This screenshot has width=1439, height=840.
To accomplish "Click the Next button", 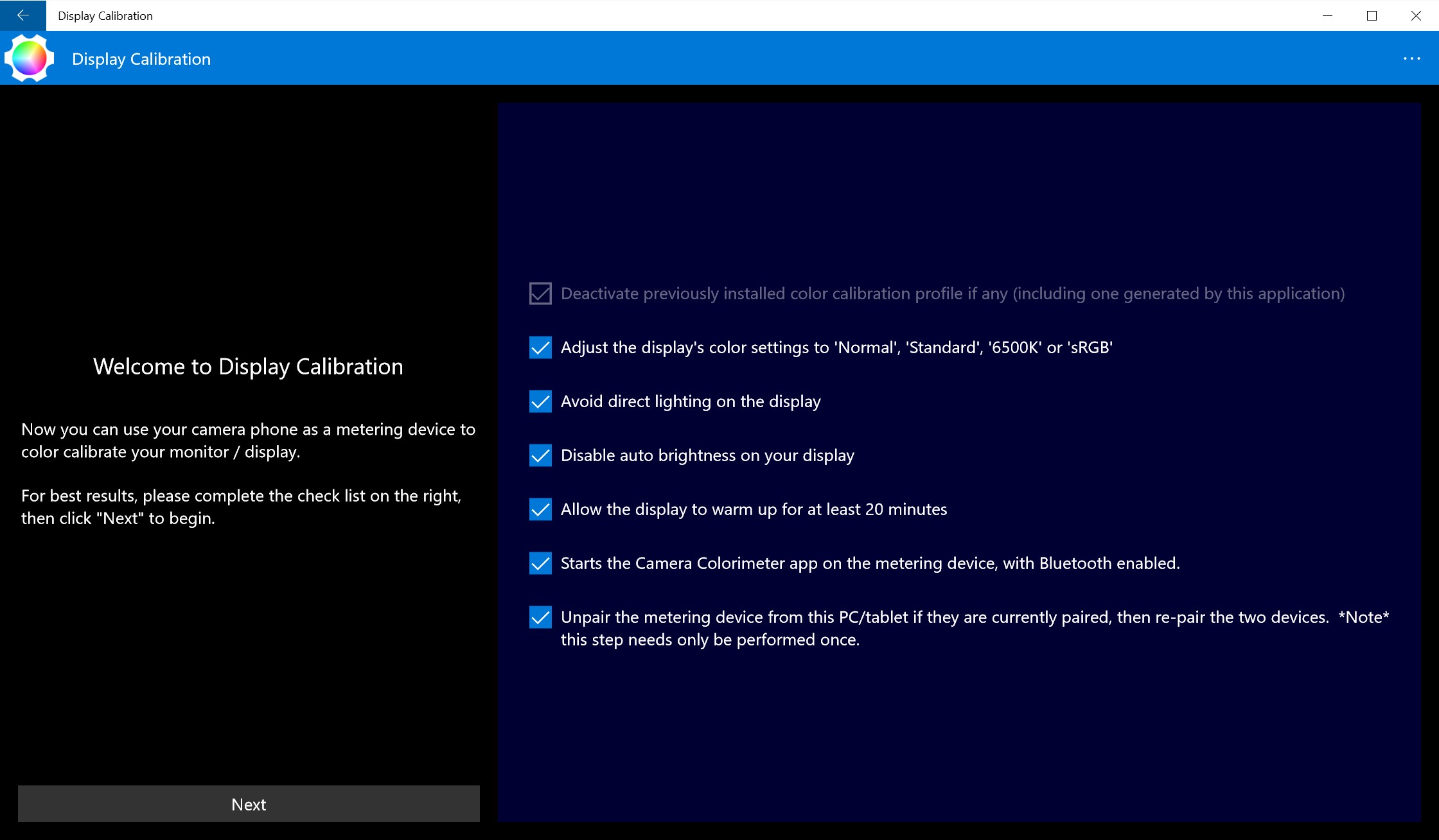I will (x=249, y=803).
